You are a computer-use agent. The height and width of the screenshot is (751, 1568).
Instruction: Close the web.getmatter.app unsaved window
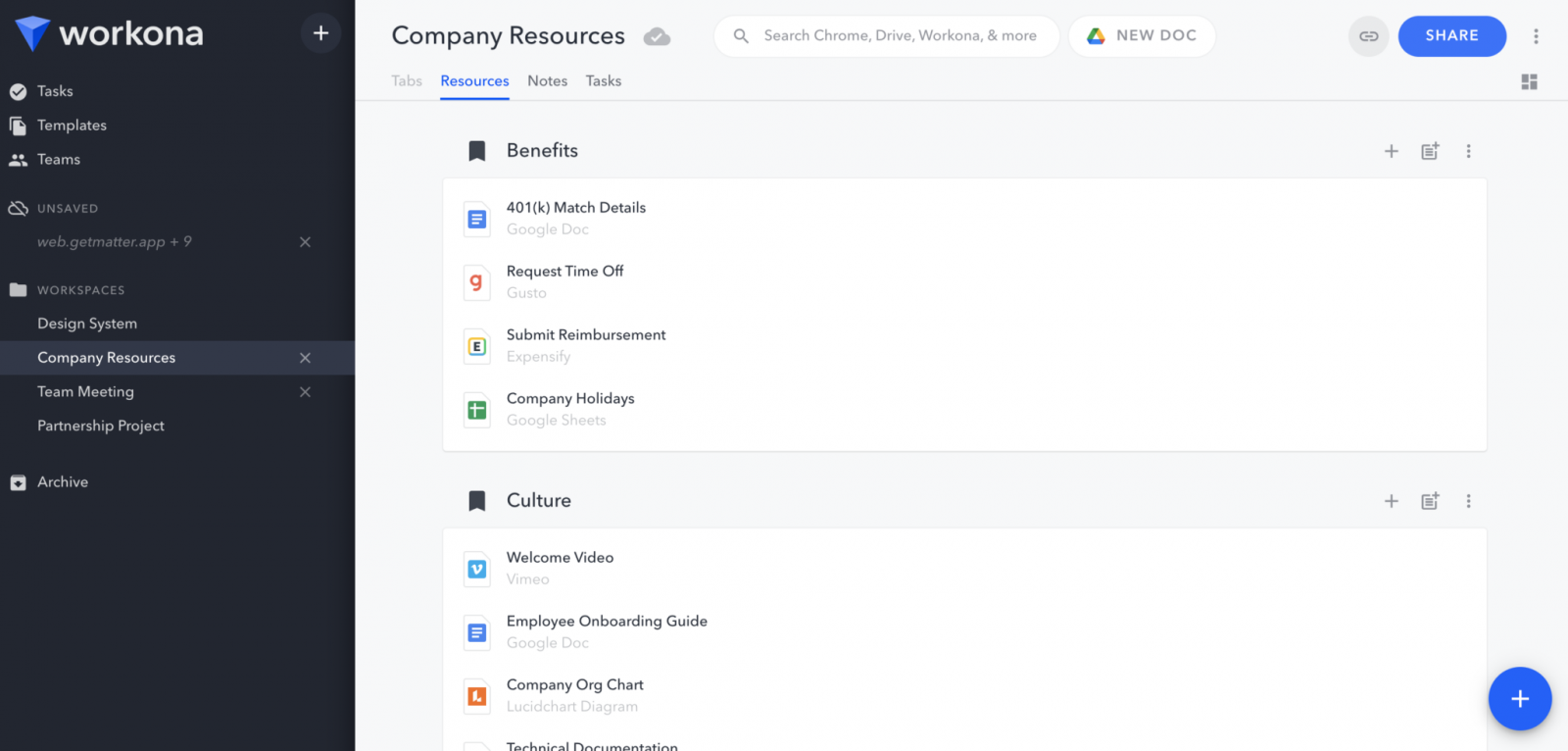pos(305,242)
